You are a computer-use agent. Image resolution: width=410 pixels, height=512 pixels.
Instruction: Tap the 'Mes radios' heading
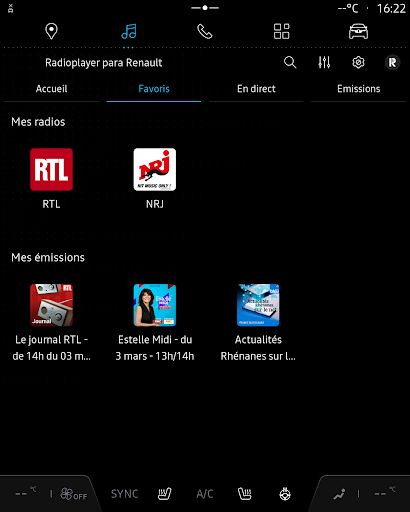pos(38,122)
